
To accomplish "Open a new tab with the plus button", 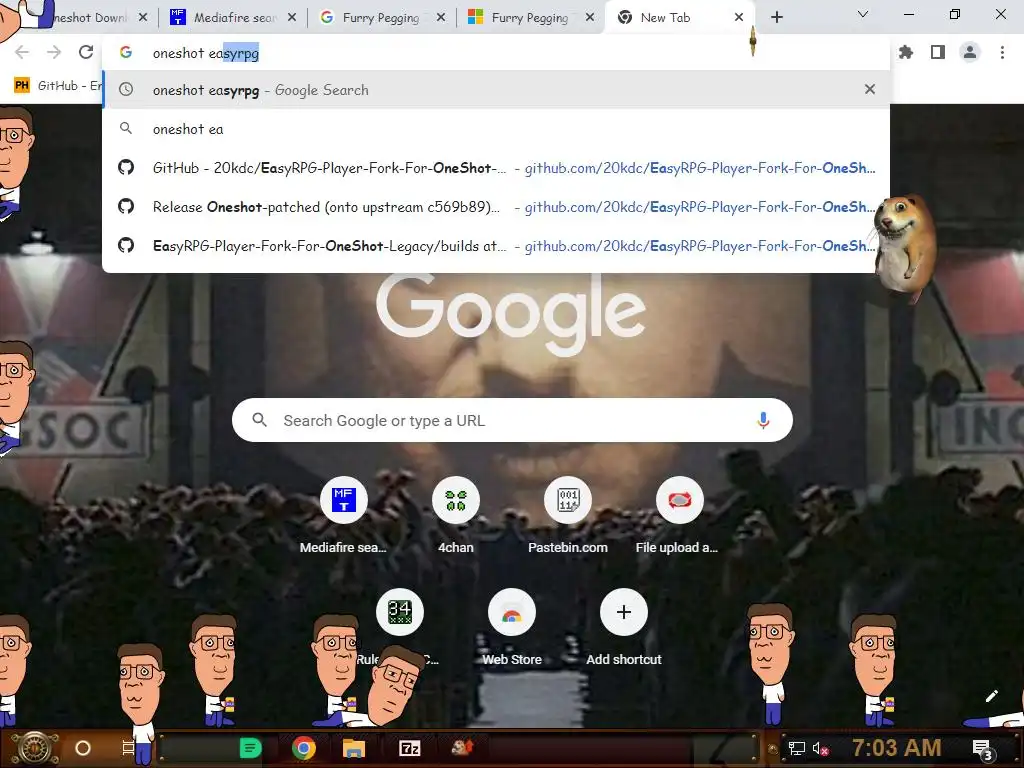I will click(x=776, y=18).
